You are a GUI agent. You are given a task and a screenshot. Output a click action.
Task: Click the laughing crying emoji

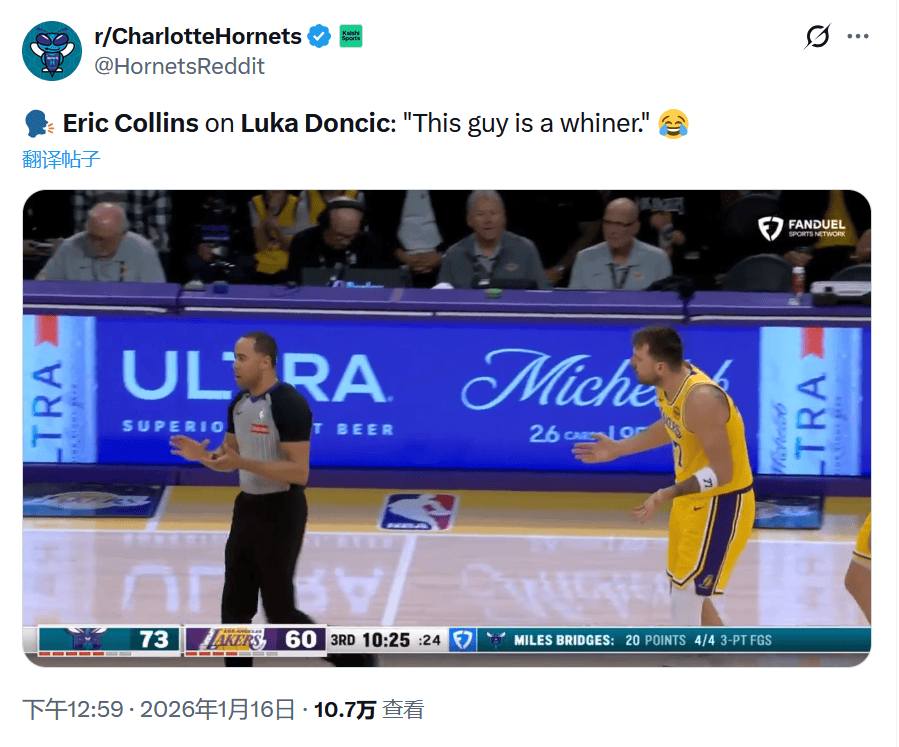(674, 124)
